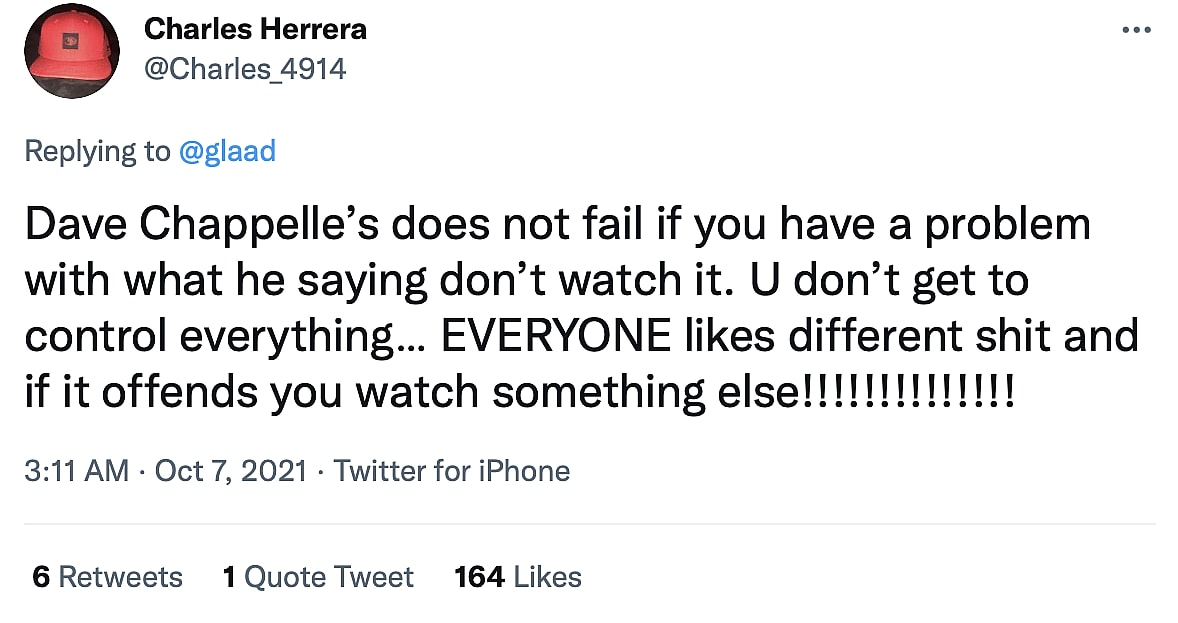This screenshot has height=623, width=1178.
Task: Open the three-dot more options menu
Action: click(x=1137, y=30)
